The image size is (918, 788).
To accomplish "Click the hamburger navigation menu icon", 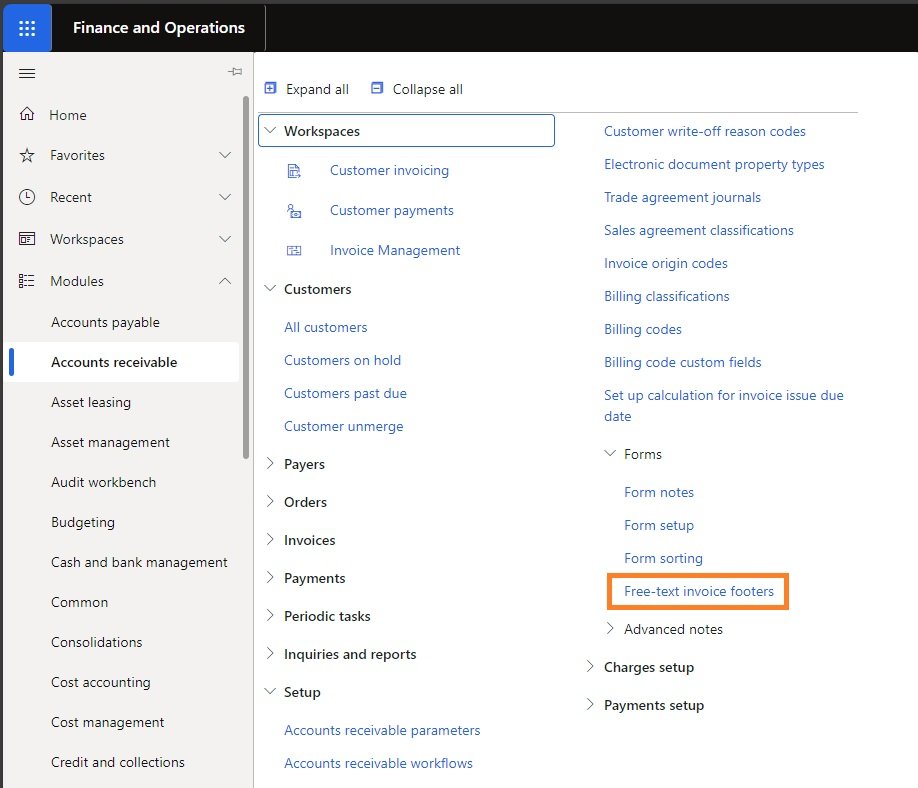I will click(27, 73).
